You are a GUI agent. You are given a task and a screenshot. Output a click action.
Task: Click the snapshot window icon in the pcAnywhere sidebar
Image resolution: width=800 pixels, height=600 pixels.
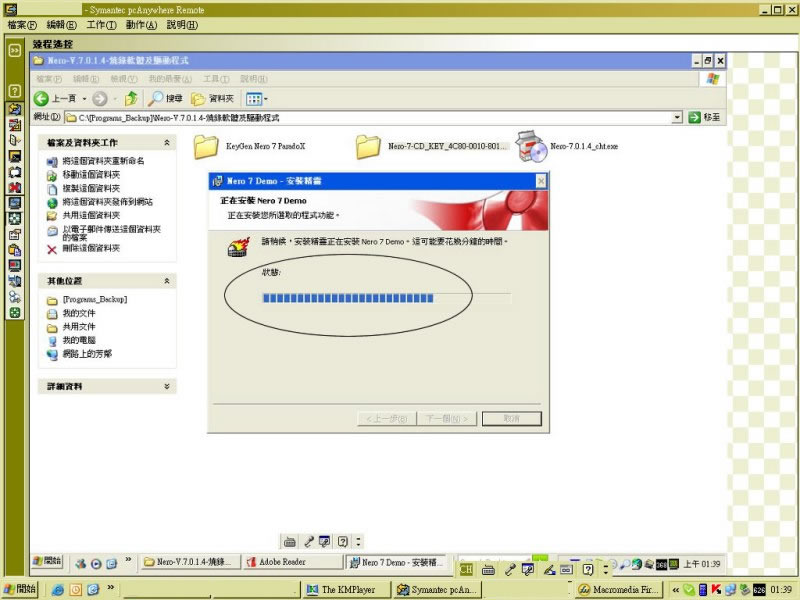15,235
